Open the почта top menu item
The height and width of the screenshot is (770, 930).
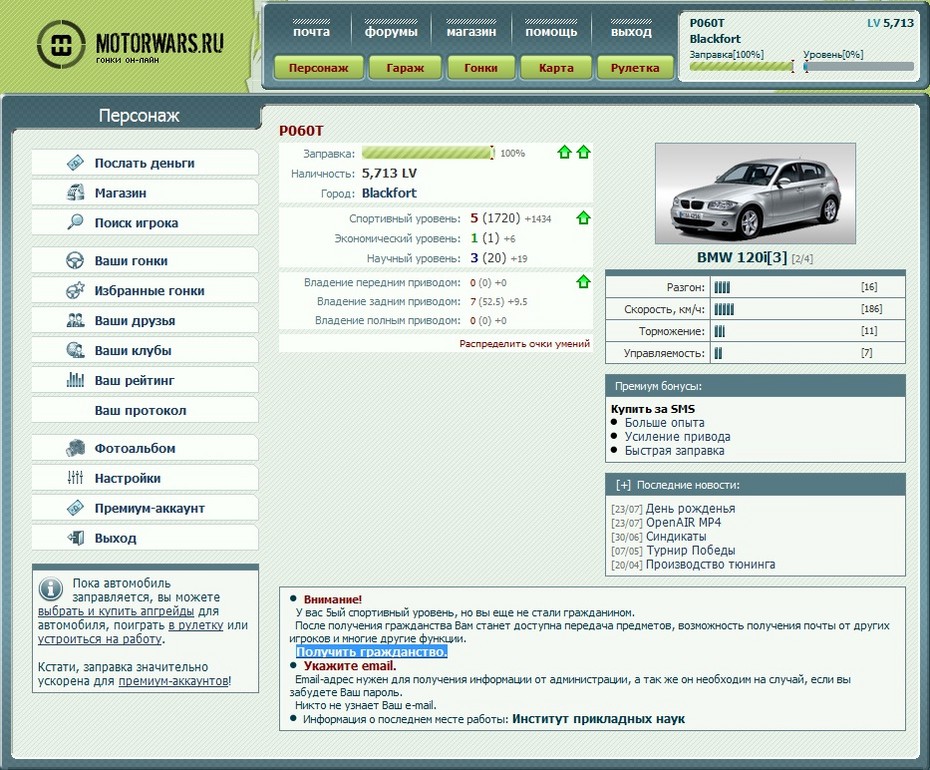click(x=311, y=31)
